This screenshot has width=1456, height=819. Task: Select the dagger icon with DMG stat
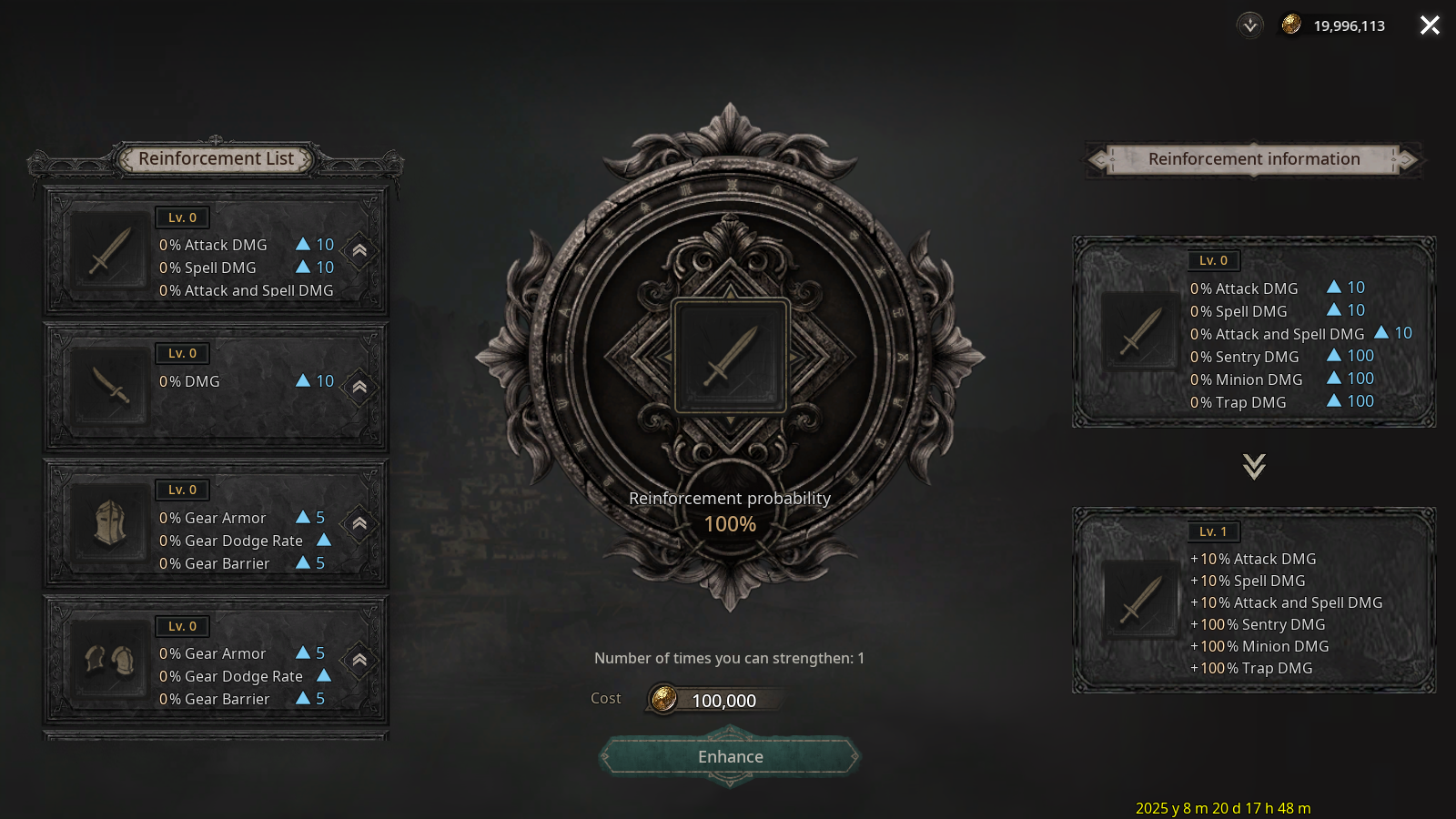110,387
